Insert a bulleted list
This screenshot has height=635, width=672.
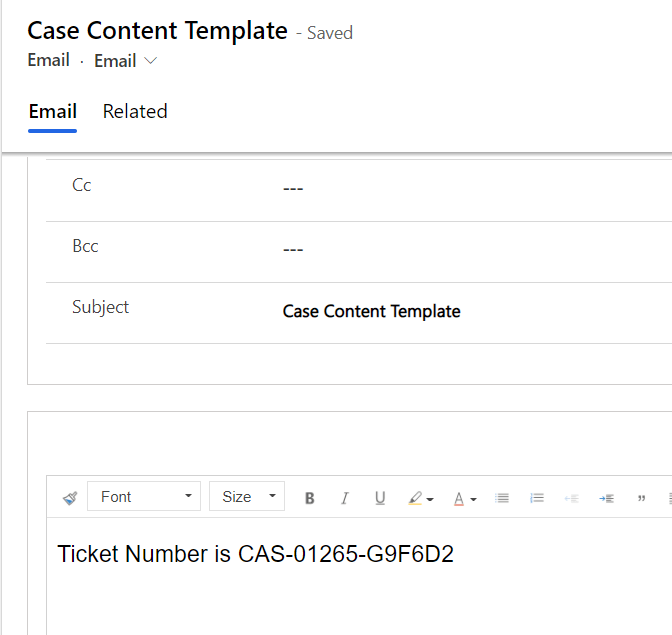pos(503,498)
